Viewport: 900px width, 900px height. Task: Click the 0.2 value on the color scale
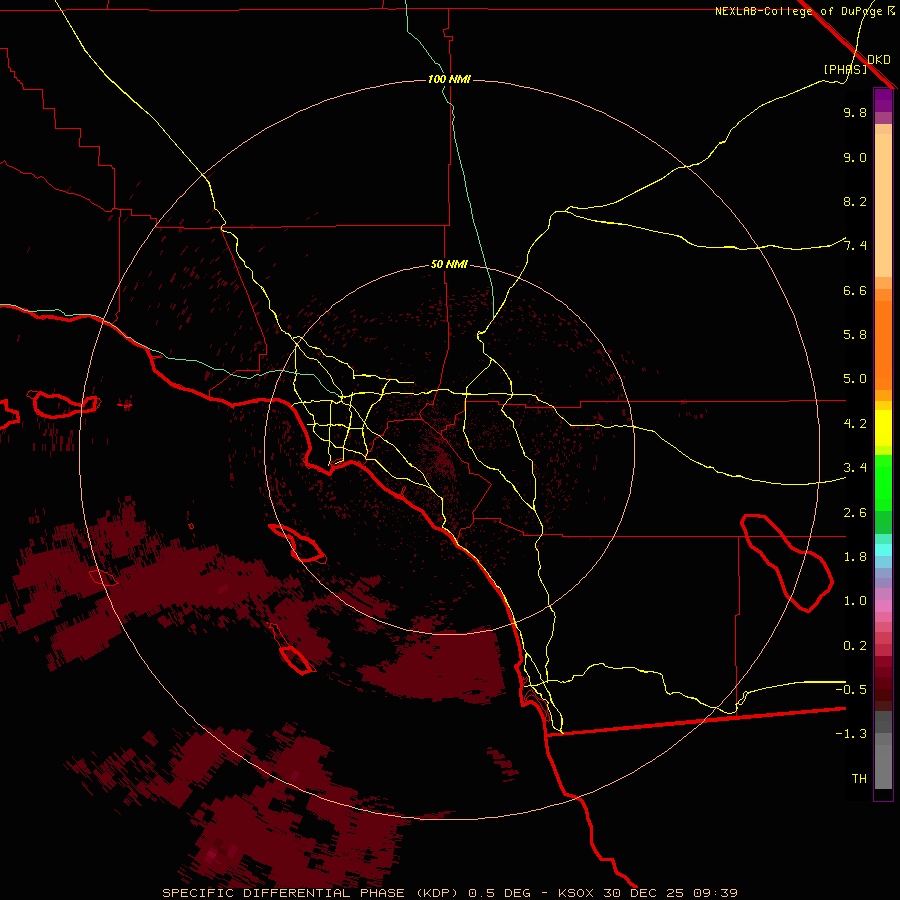point(855,646)
